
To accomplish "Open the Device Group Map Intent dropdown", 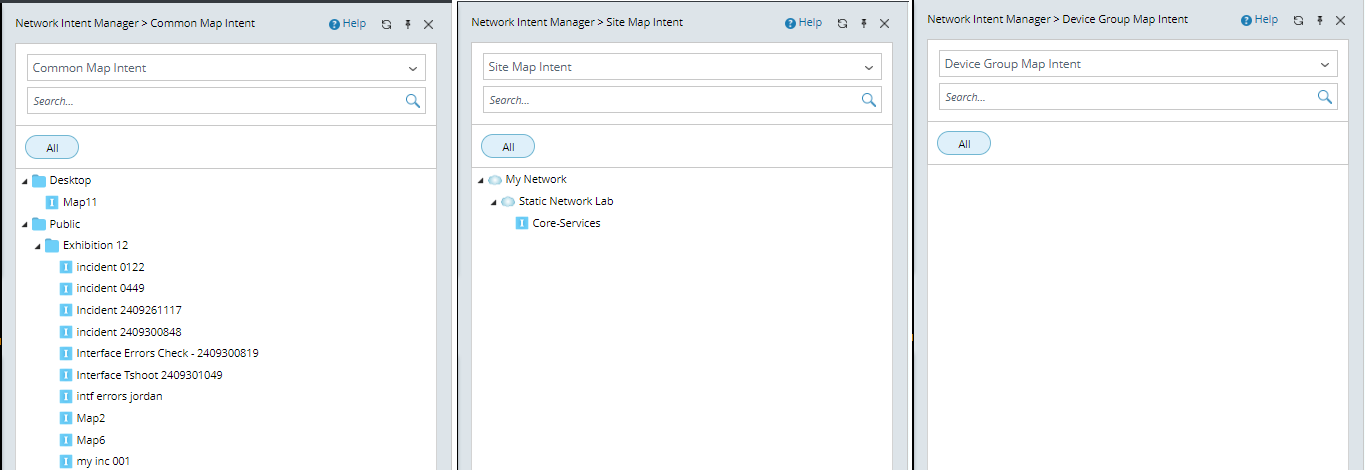I will coord(1325,64).
